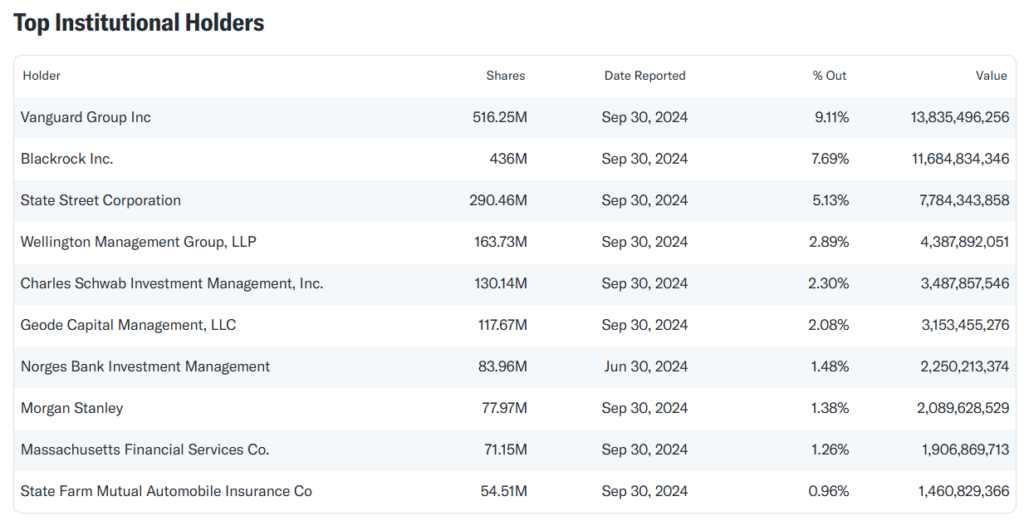
Task: Select Charles Schwab Investment Management, Inc.
Action: point(172,283)
